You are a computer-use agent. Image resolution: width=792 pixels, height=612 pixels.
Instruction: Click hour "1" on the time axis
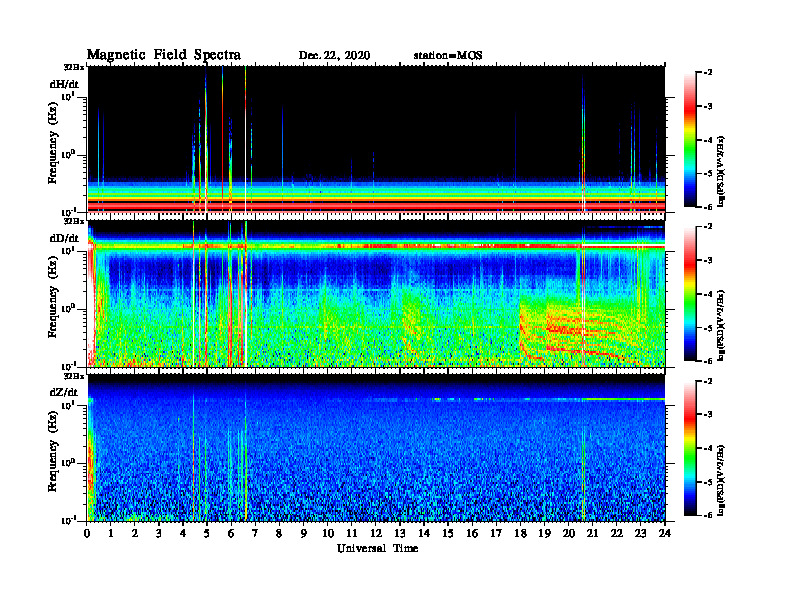coord(111,534)
